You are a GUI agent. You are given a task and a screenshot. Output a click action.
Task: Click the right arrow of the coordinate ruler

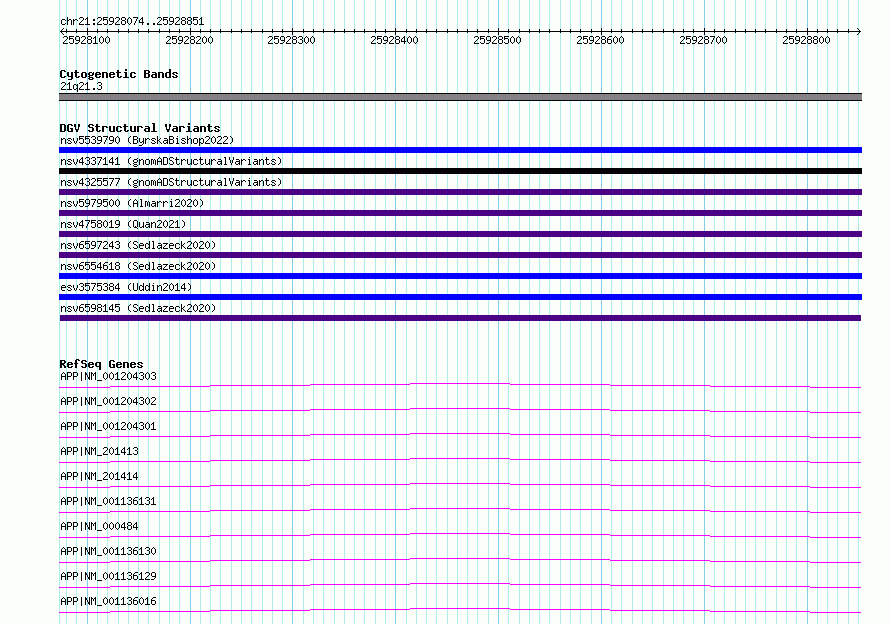[x=859, y=31]
